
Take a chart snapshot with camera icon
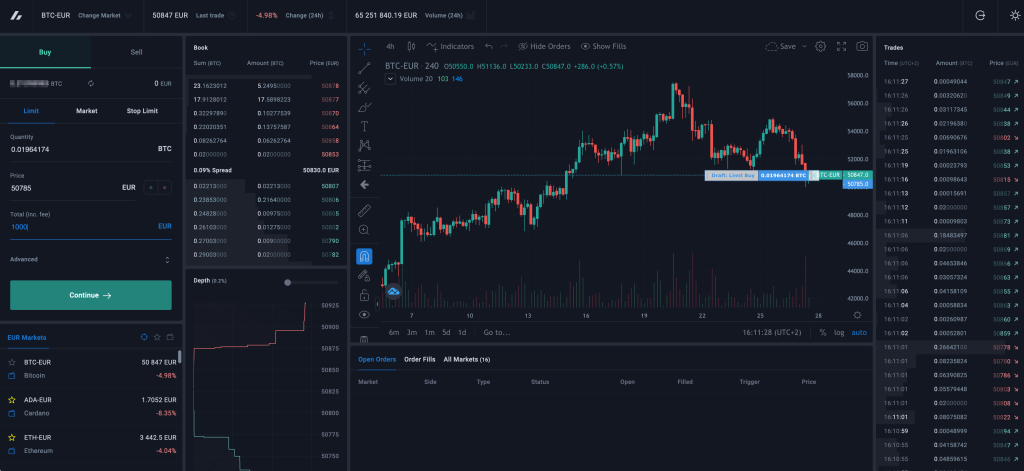pos(861,46)
